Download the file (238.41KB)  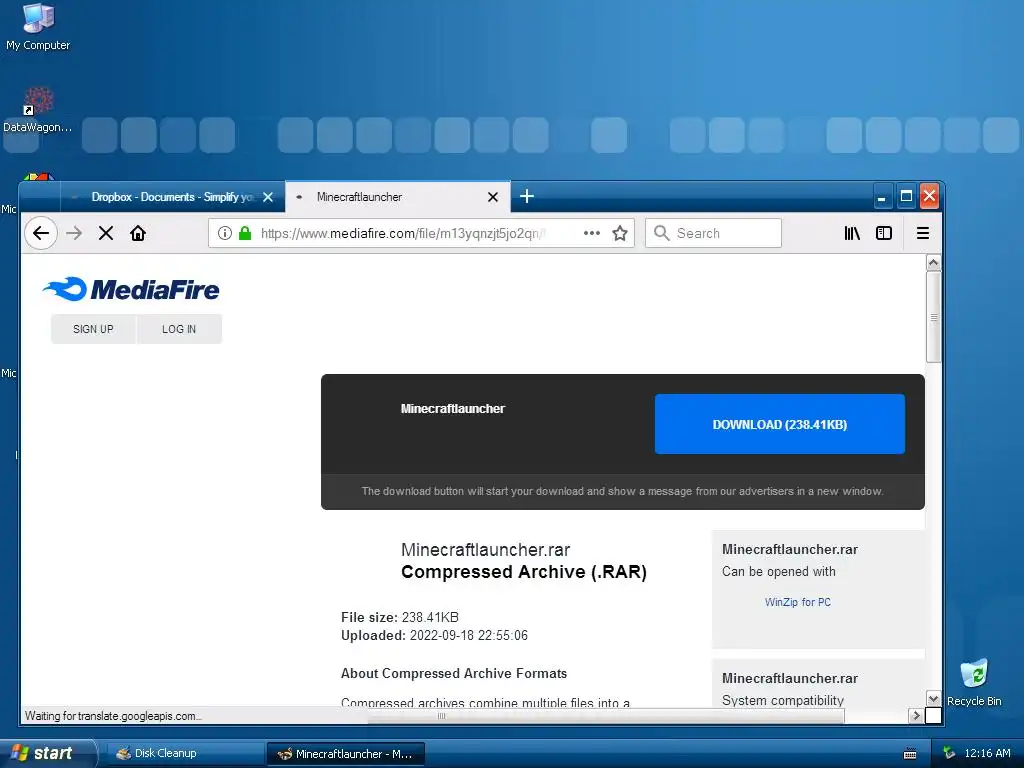pos(780,424)
